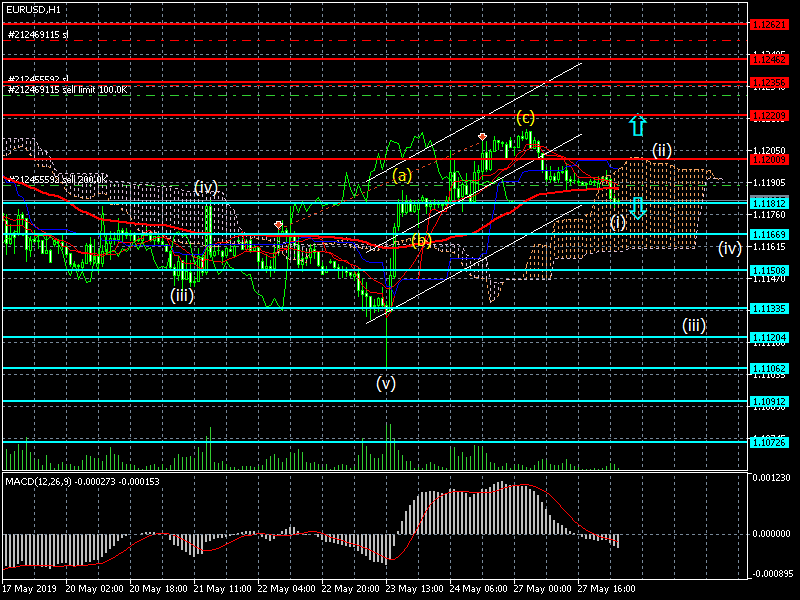This screenshot has width=800, height=600.
Task: Select the (iii) label beside the 1.11204 level
Action: pyautogui.click(x=694, y=326)
